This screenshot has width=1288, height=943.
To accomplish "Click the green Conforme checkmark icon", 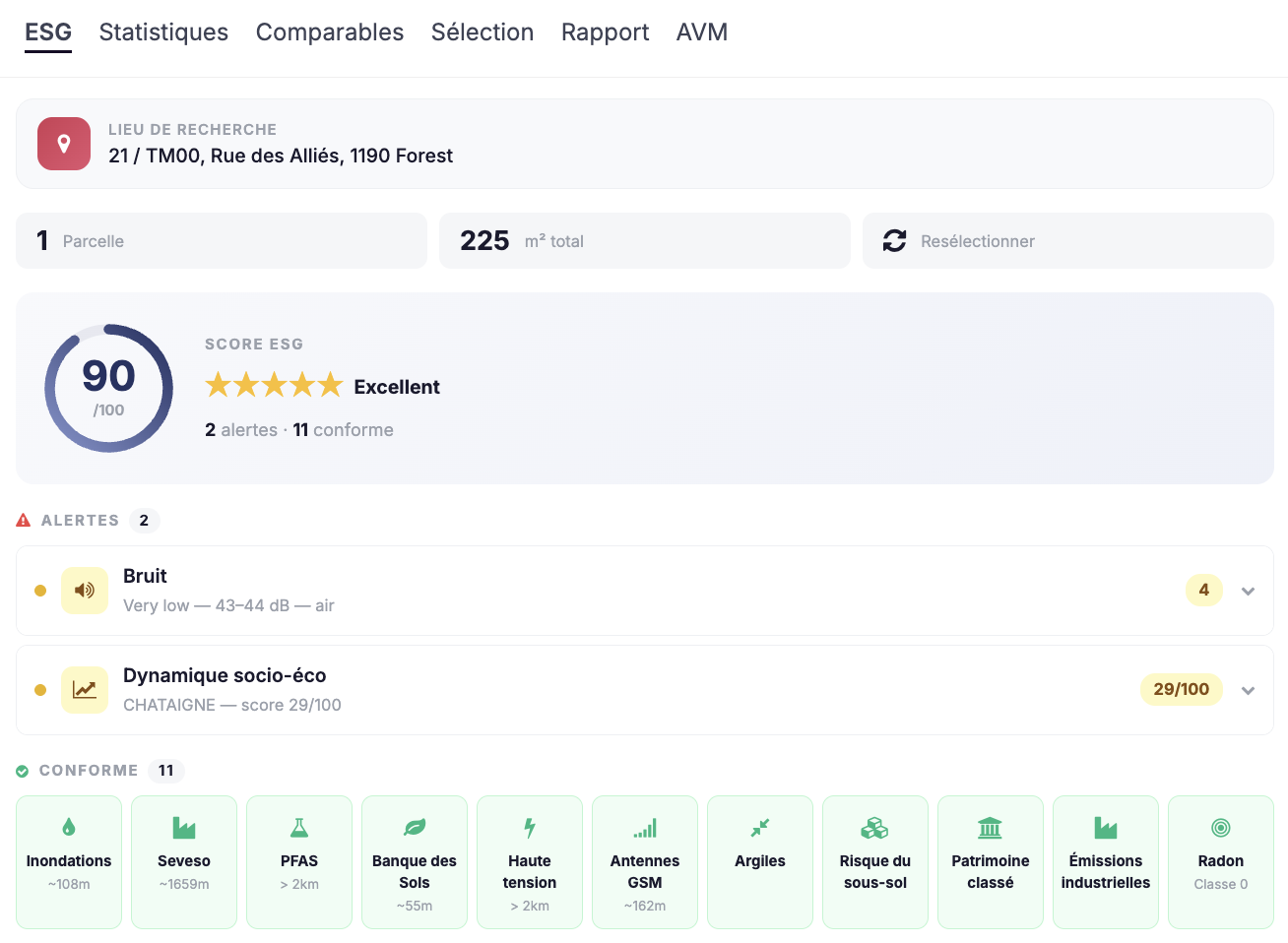I will (23, 771).
